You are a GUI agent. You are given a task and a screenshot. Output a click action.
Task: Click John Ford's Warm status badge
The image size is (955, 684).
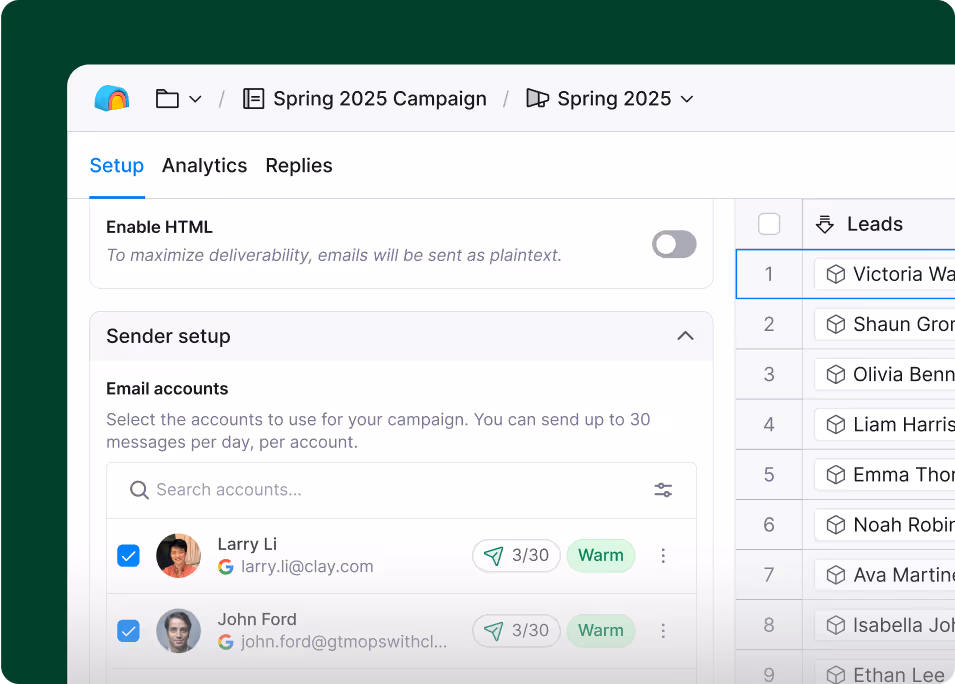601,630
